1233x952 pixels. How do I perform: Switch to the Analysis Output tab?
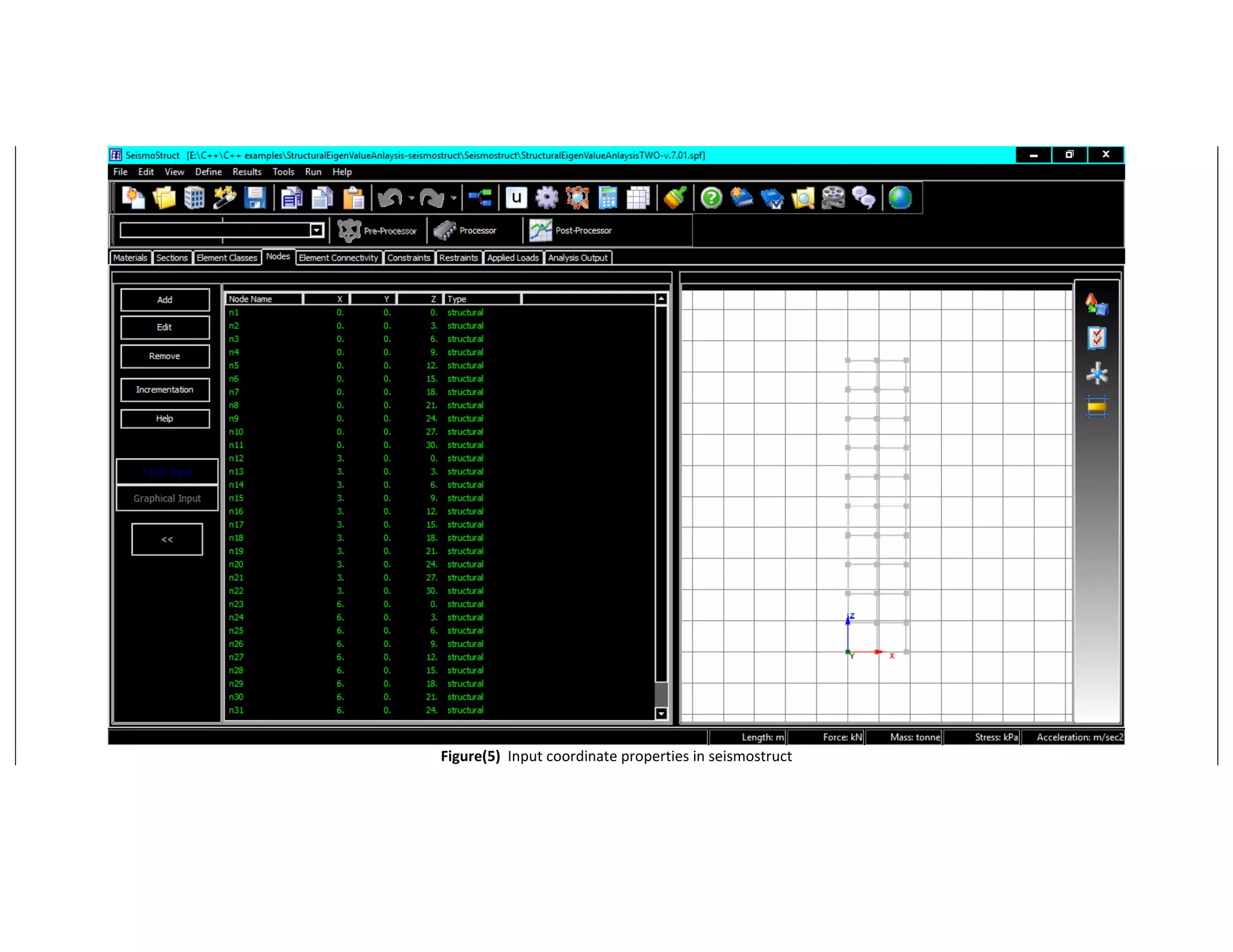point(578,258)
